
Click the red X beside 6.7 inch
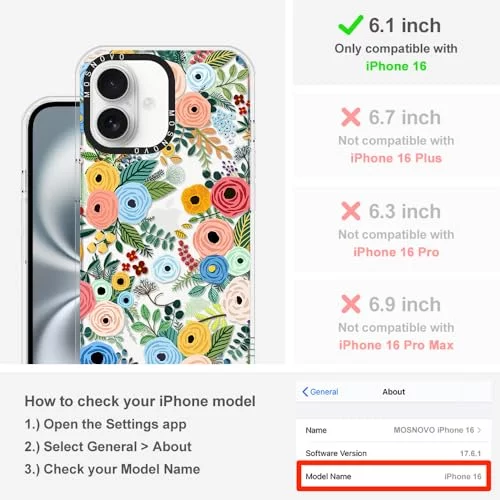[351, 117]
